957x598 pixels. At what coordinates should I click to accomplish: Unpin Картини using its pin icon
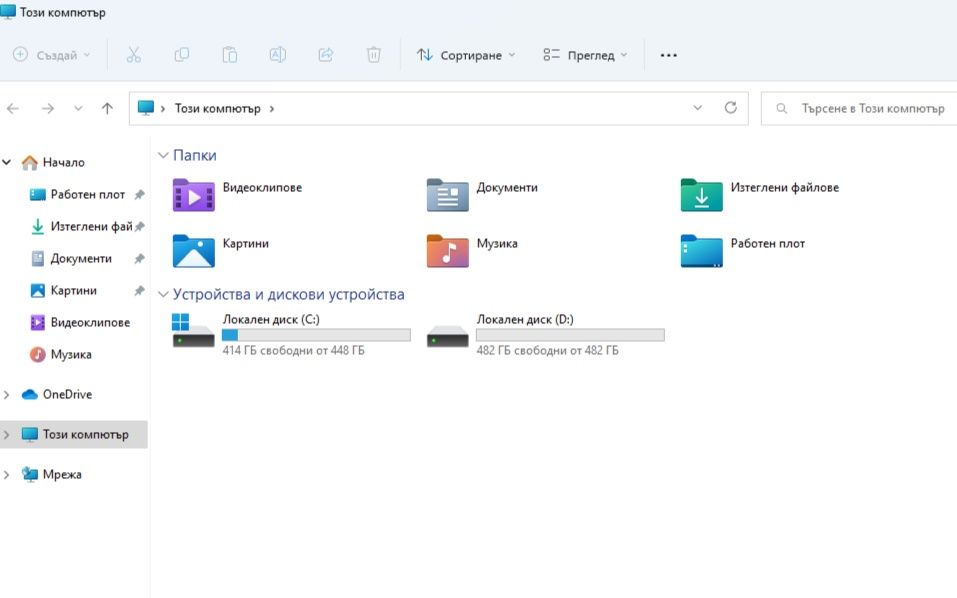pyautogui.click(x=139, y=290)
